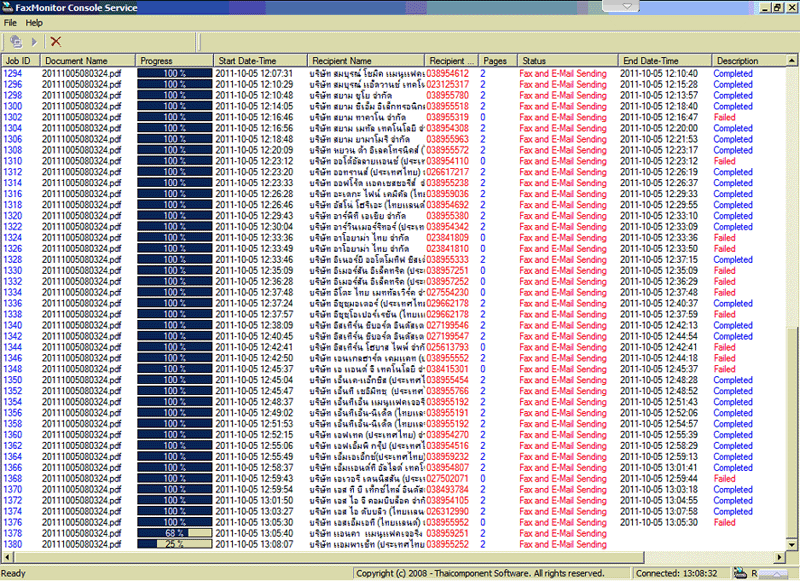
Task: Sort by Recipient Name column header
Action: point(366,61)
